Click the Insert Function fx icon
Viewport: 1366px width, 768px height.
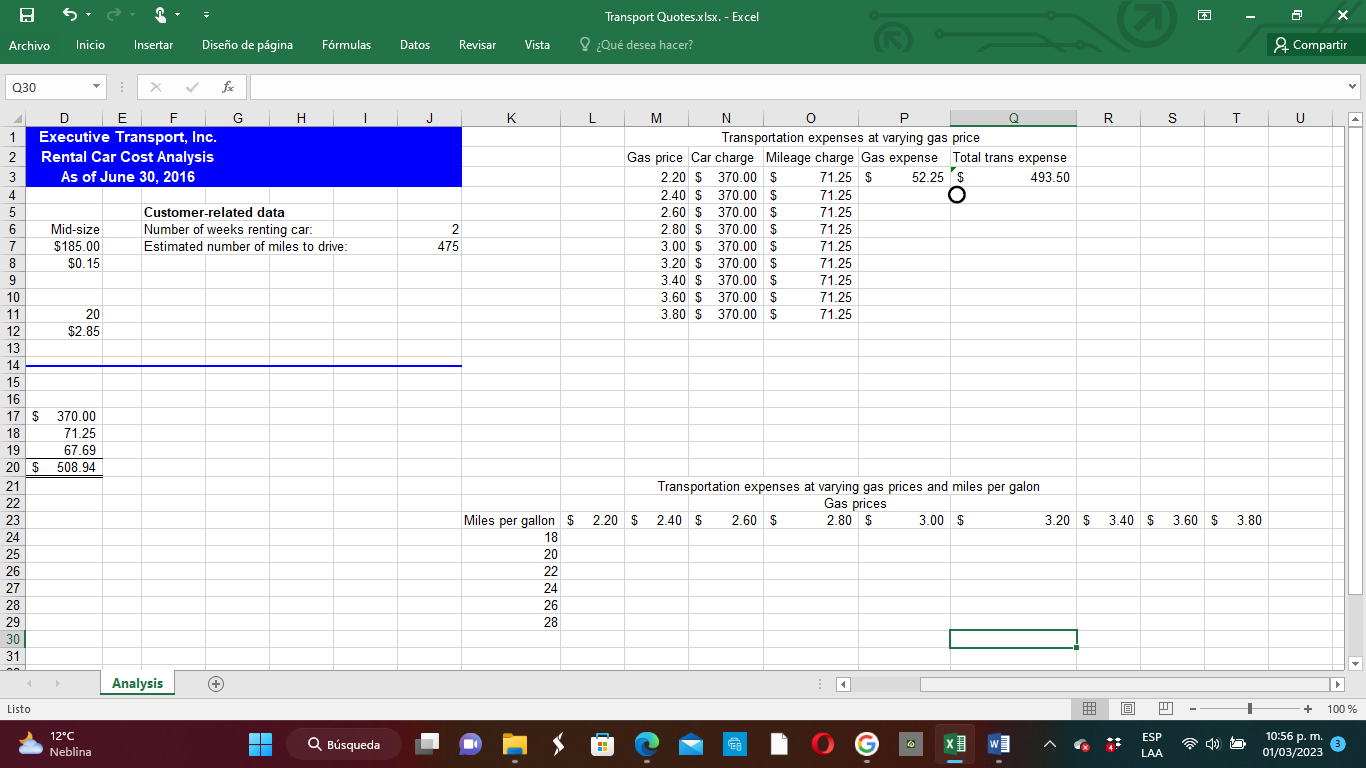point(228,87)
